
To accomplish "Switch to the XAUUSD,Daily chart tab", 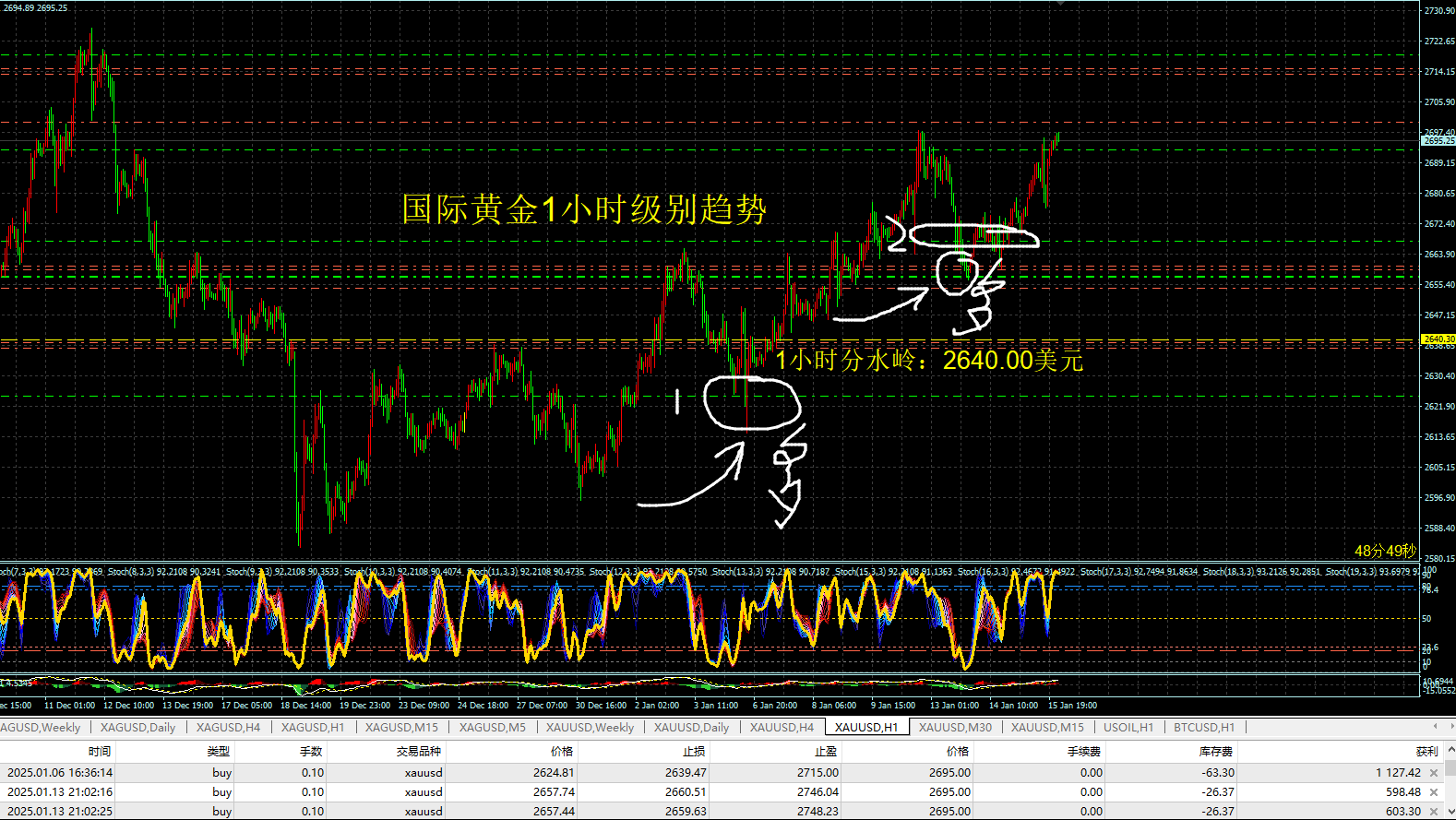I will coord(691,728).
